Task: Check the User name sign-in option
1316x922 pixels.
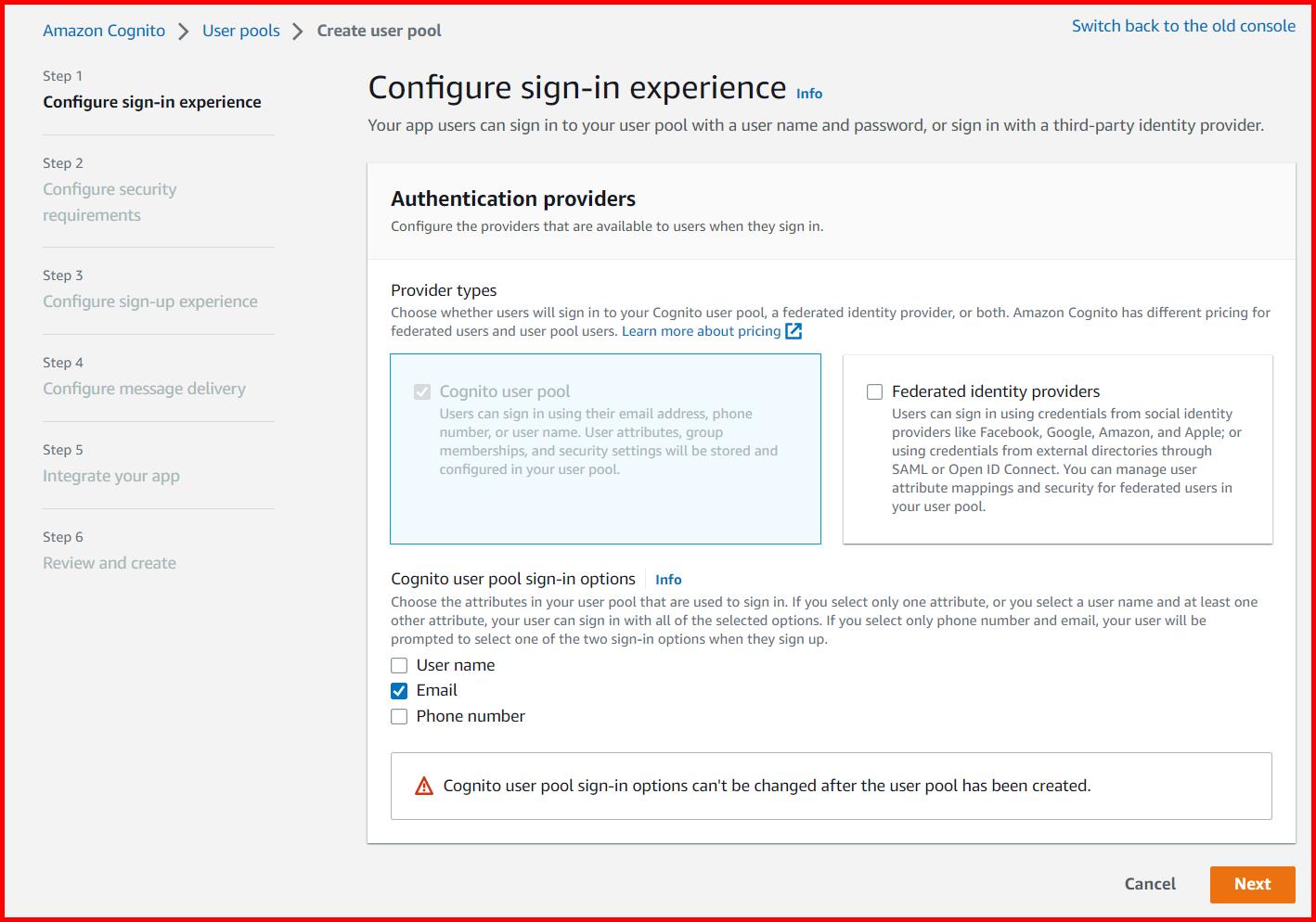Action: click(399, 665)
